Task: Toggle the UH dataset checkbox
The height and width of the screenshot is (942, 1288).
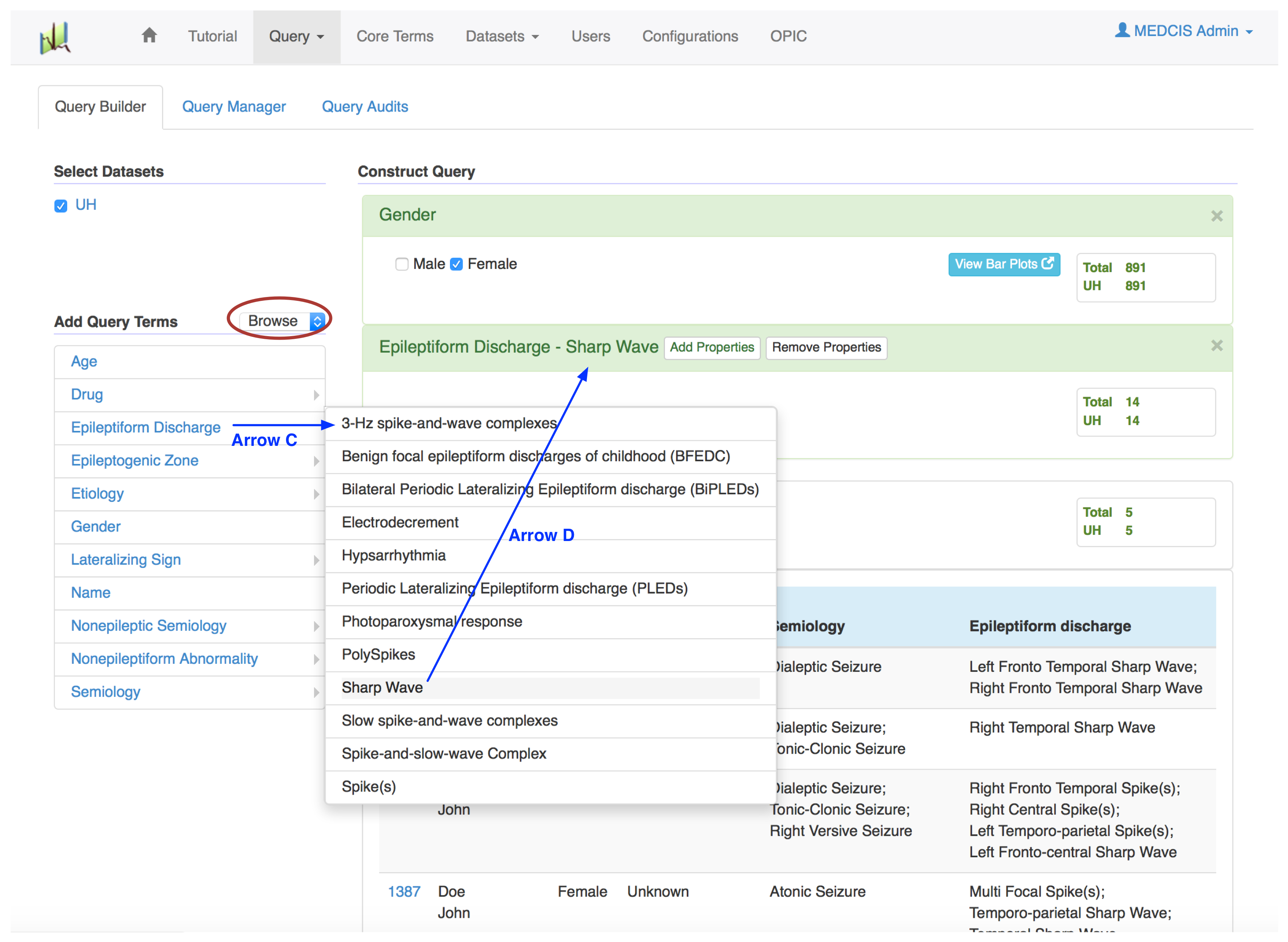Action: pos(60,206)
